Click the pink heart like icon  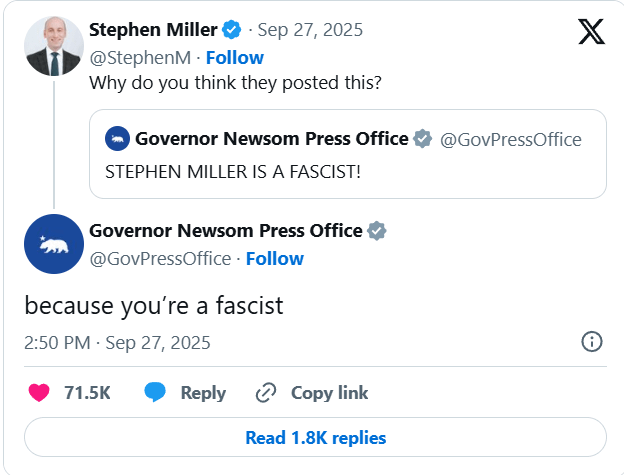39,393
